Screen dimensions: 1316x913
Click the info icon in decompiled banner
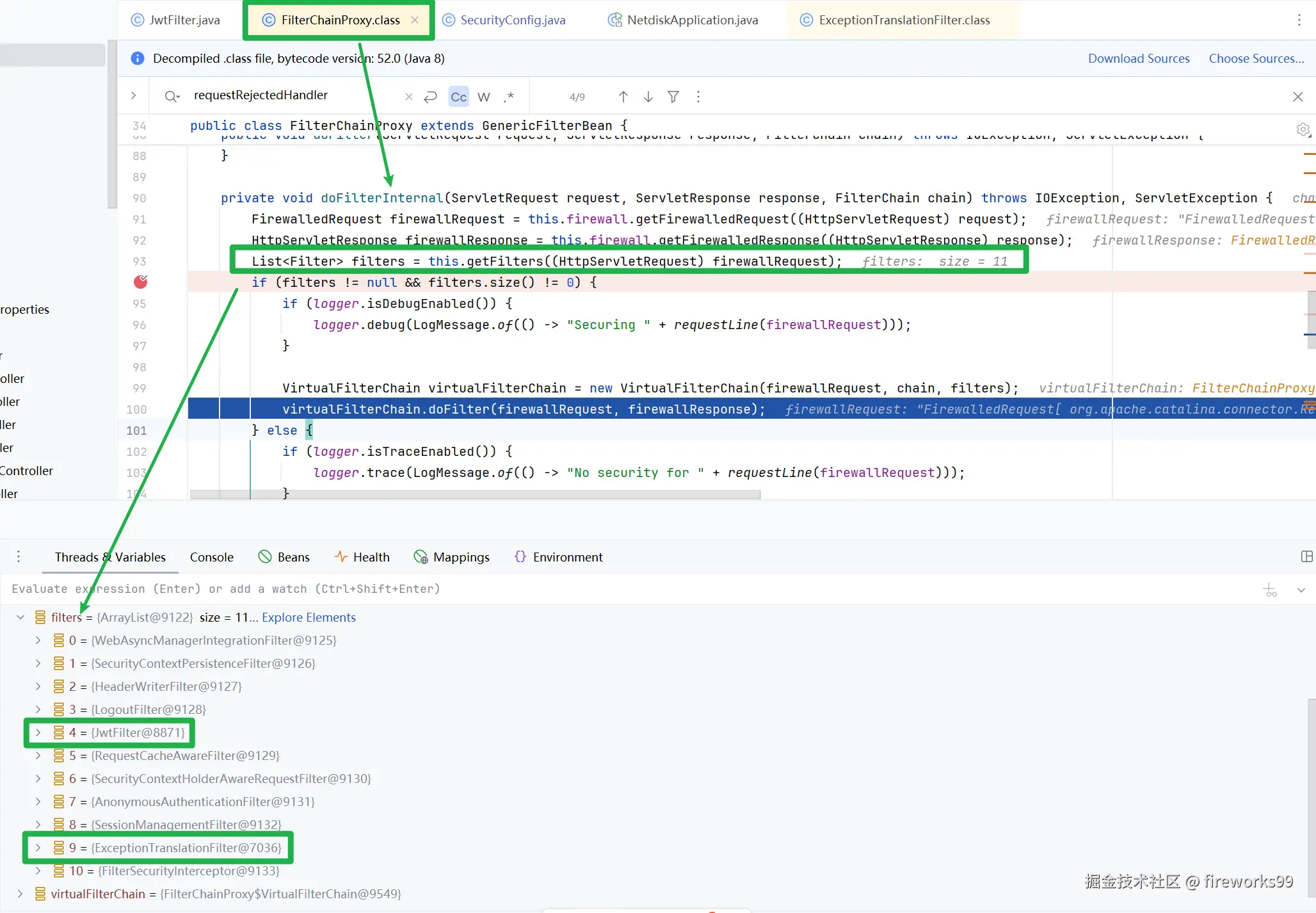pos(138,58)
